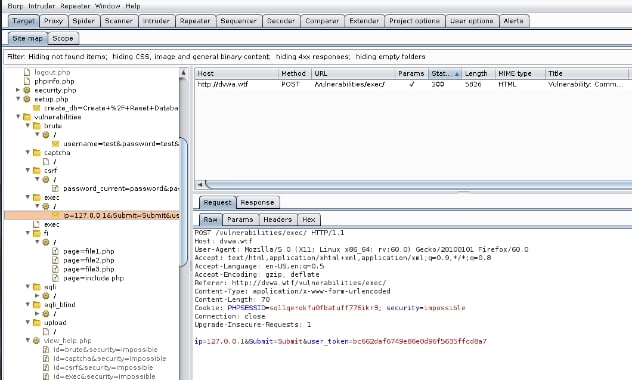Select the id=exec&security=impossible tree item
Viewport: 632px width, 380px height.
tap(104, 376)
